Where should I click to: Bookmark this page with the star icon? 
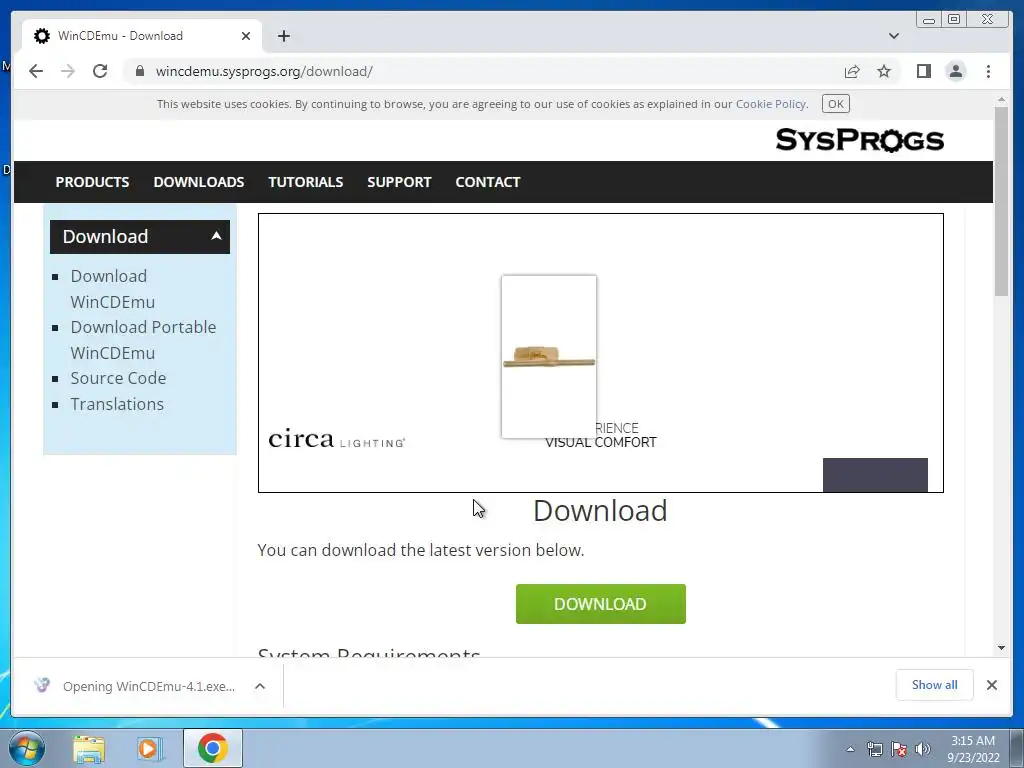pos(884,71)
